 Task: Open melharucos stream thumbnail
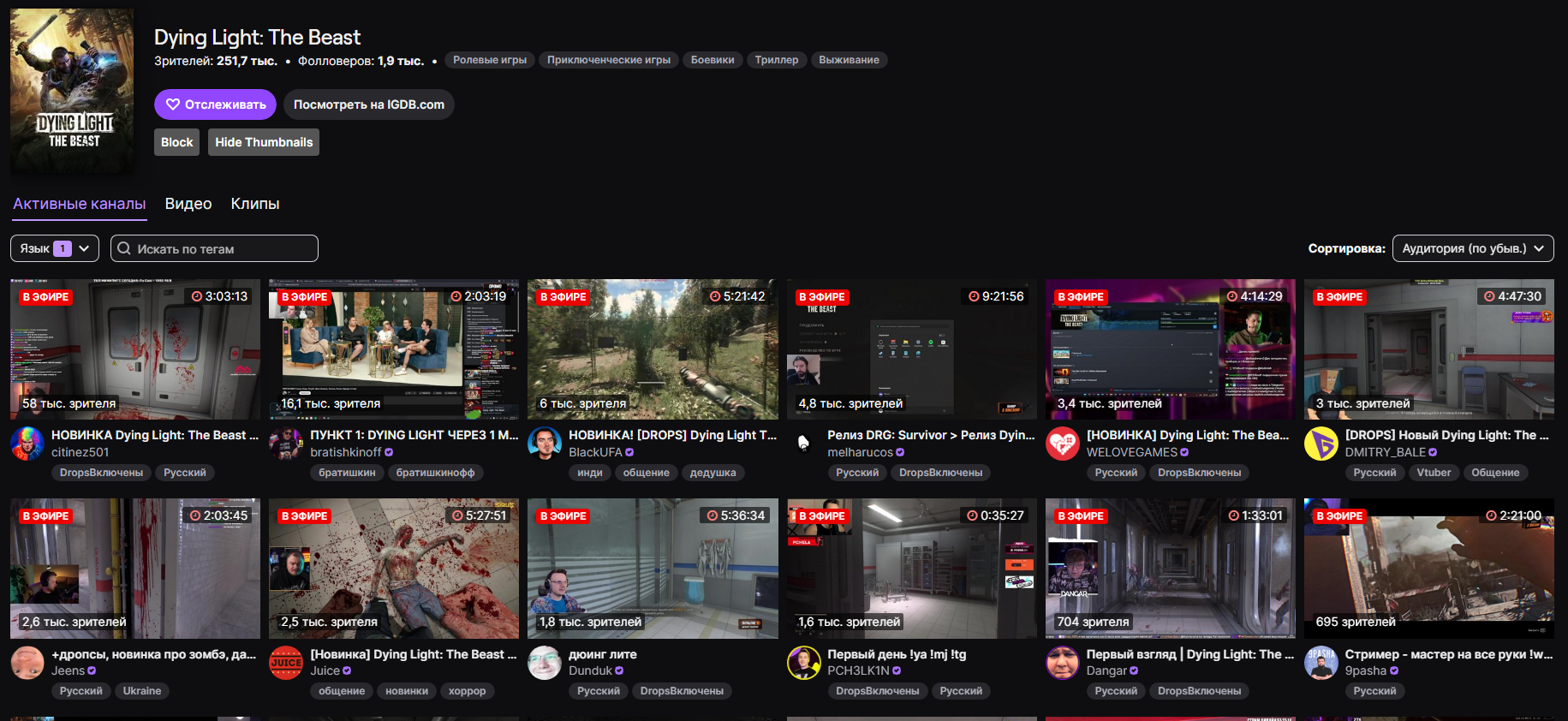(x=912, y=349)
